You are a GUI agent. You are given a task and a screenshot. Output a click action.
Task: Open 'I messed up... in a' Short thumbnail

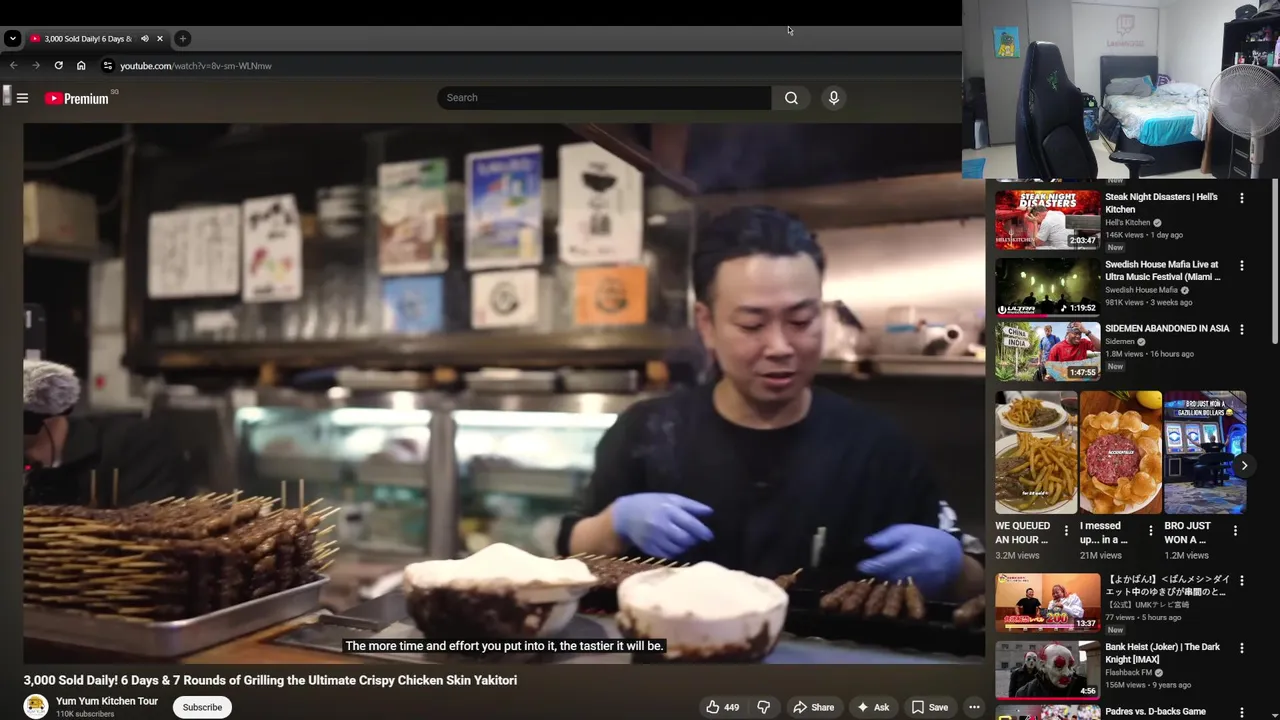[1120, 452]
